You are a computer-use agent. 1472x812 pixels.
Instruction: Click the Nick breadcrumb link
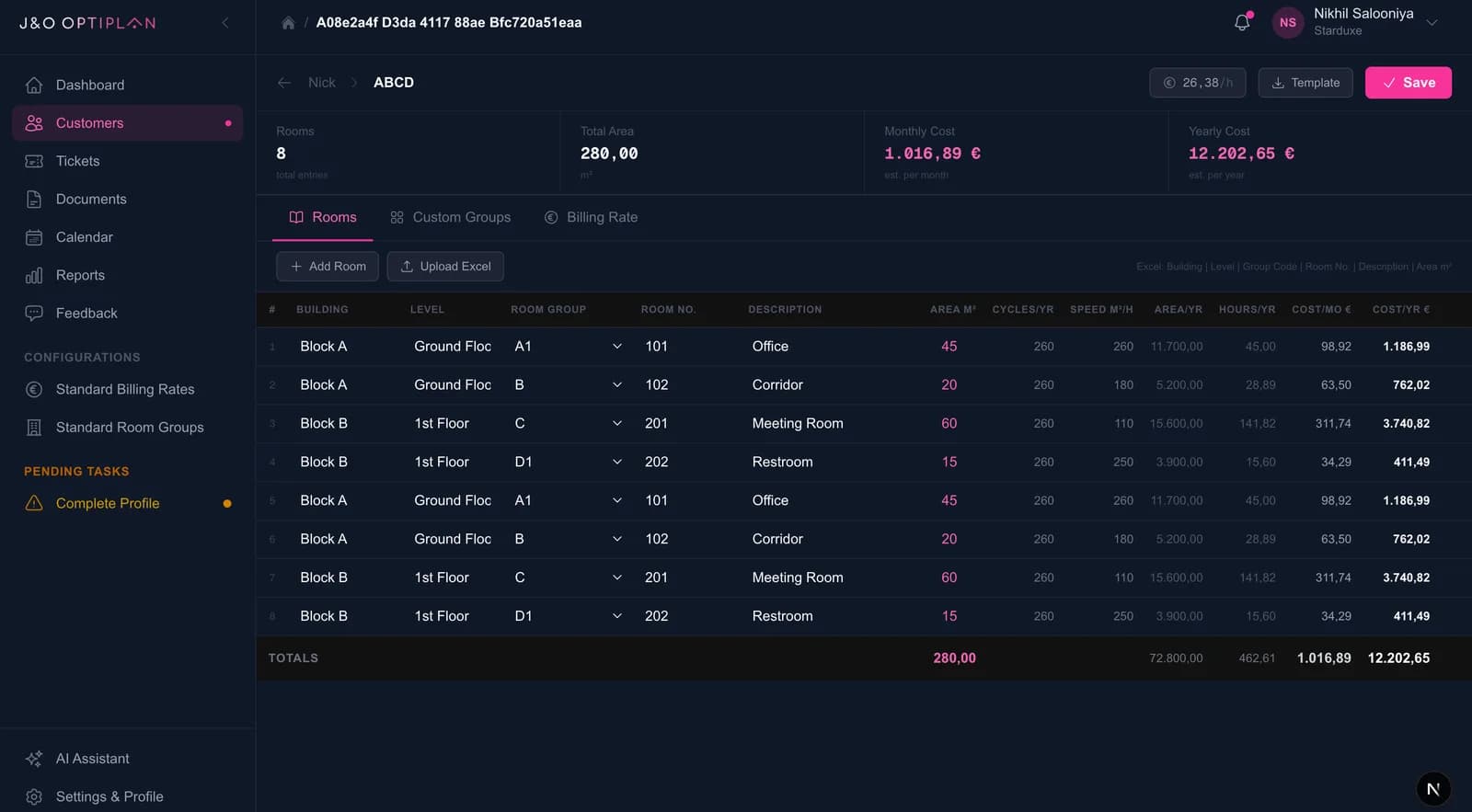point(322,83)
